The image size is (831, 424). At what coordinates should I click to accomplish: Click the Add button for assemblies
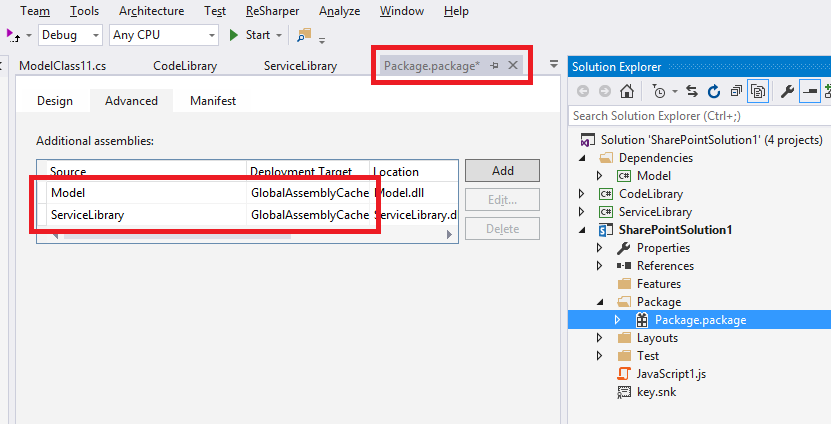click(502, 171)
